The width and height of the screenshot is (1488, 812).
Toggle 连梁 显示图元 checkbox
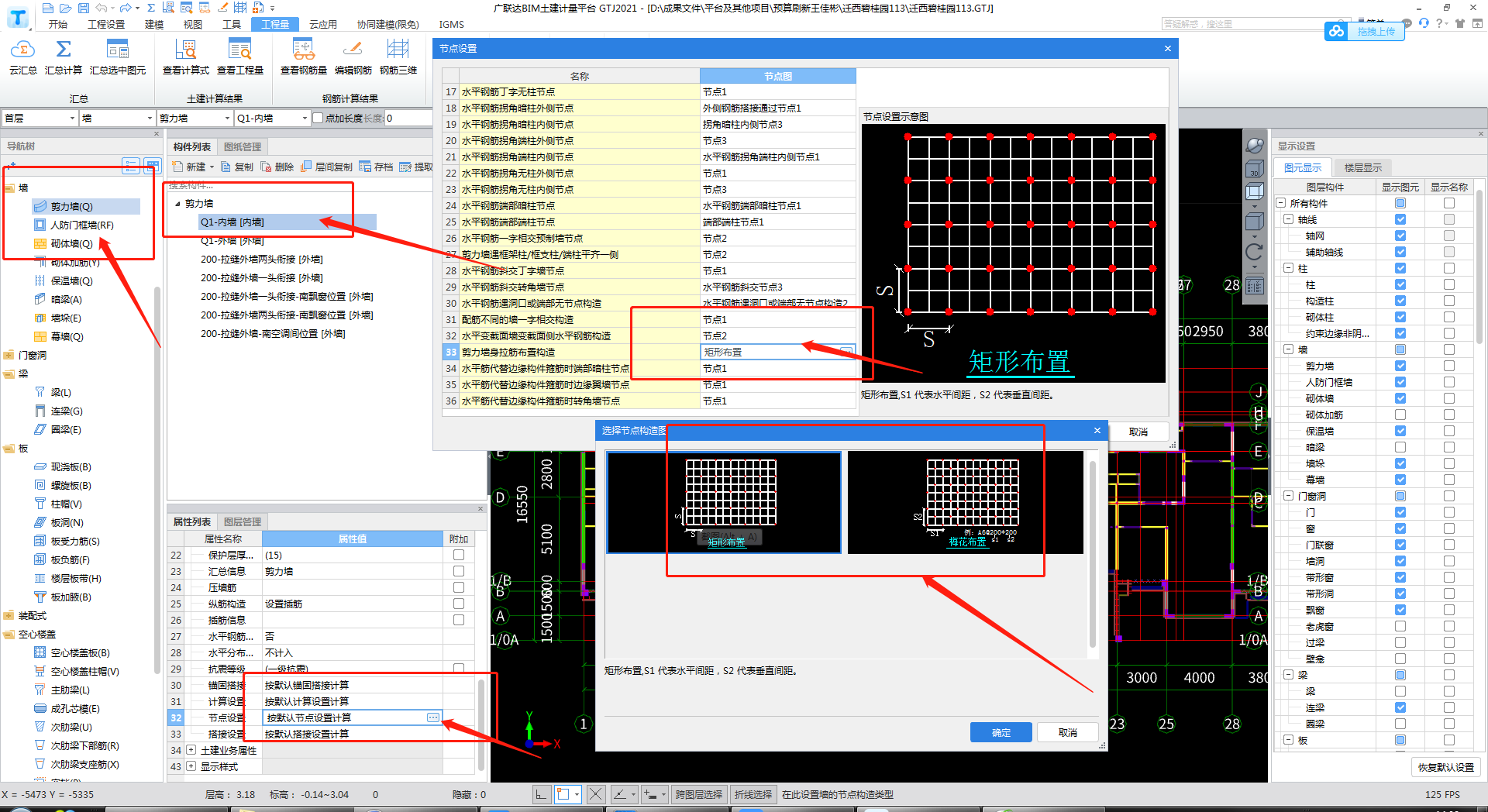1400,707
